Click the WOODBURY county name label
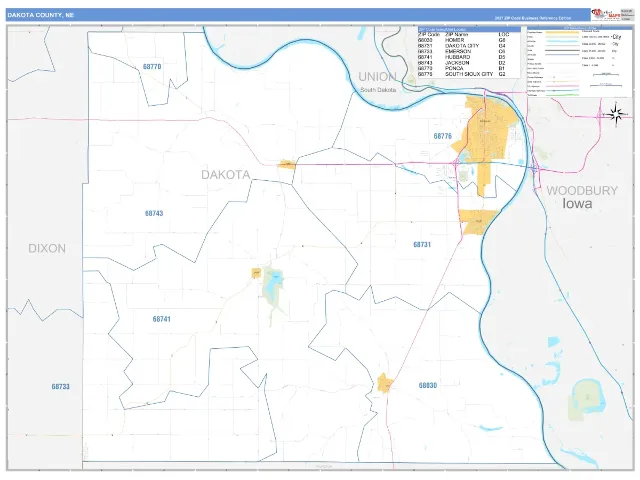Screen dimensions: 640x480 click(x=582, y=190)
